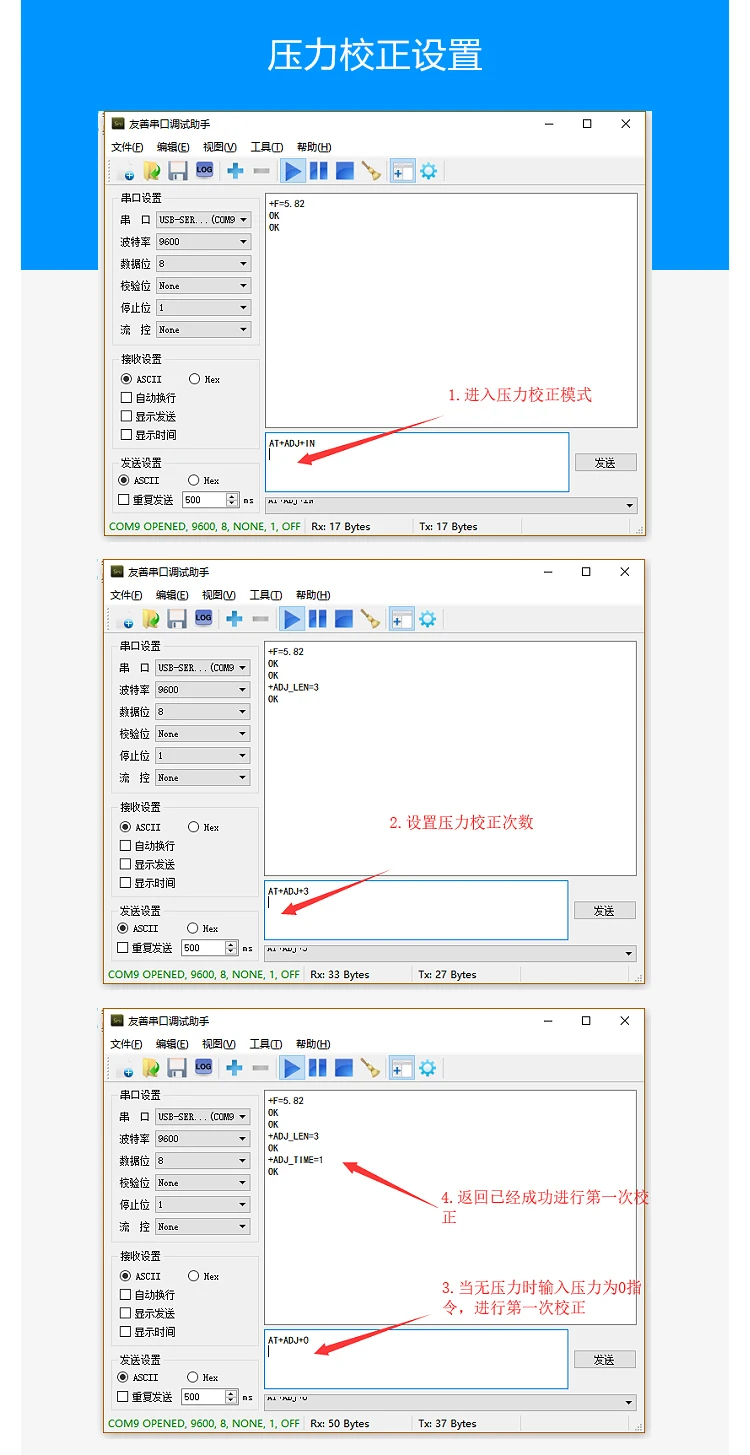Open 校验位 dropdown in Rx: 33 Bytes window

click(203, 734)
